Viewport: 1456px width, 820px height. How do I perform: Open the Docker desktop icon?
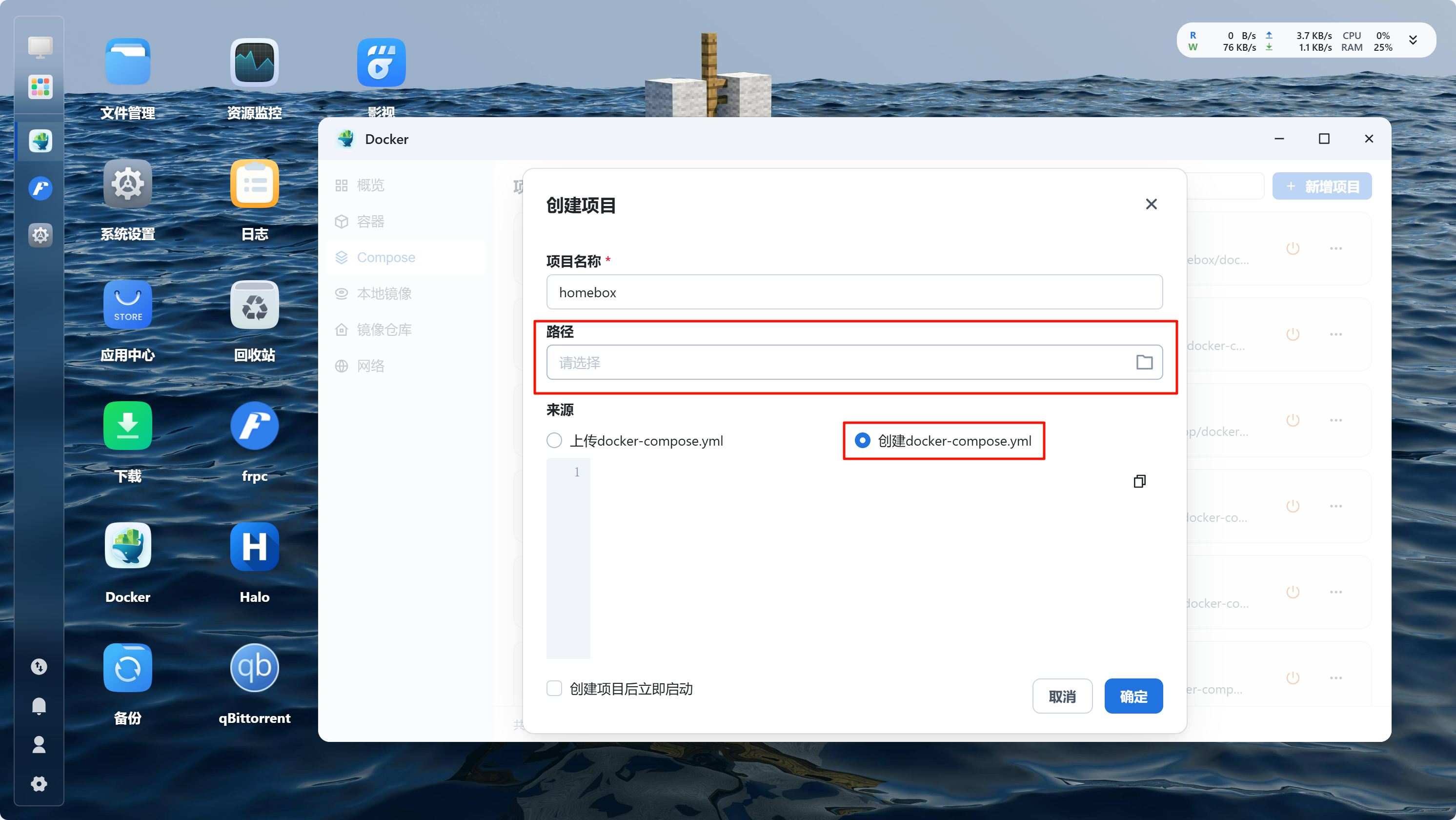[x=128, y=546]
